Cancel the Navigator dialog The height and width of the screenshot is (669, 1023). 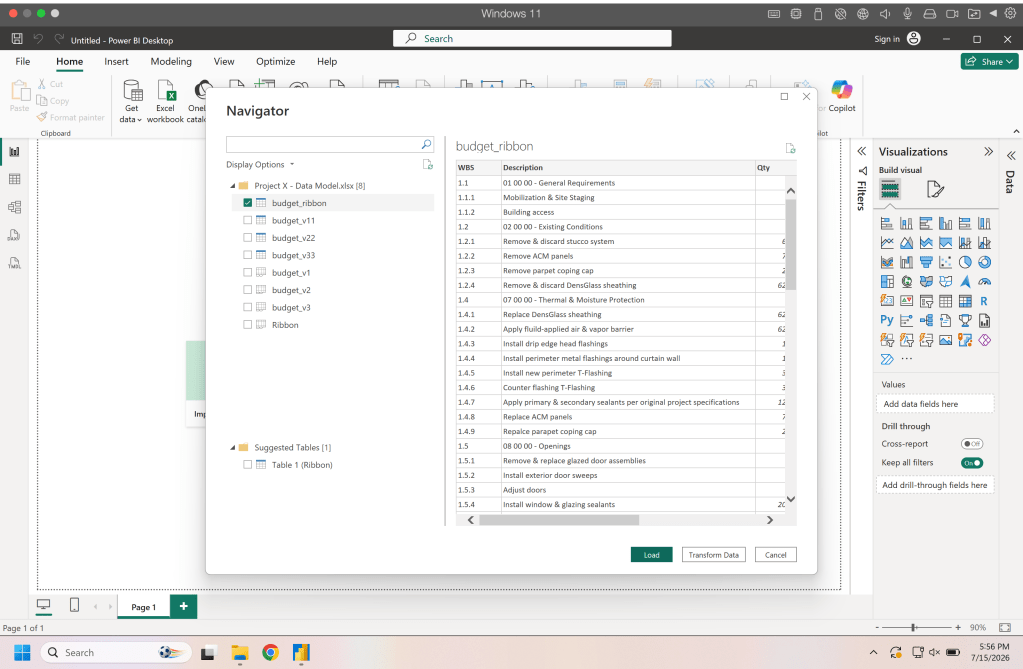pyautogui.click(x=775, y=555)
